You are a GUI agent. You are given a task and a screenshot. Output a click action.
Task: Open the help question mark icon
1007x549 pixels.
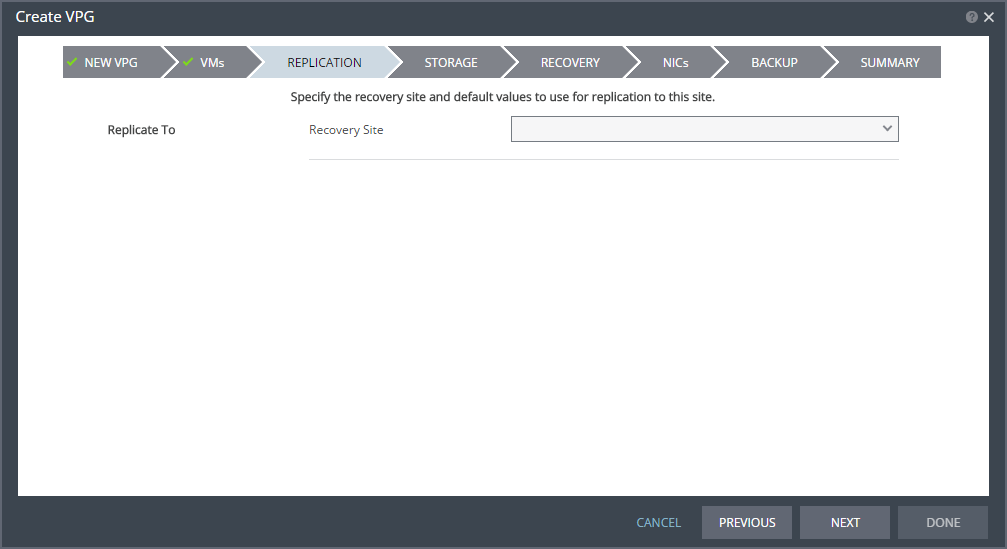point(972,17)
